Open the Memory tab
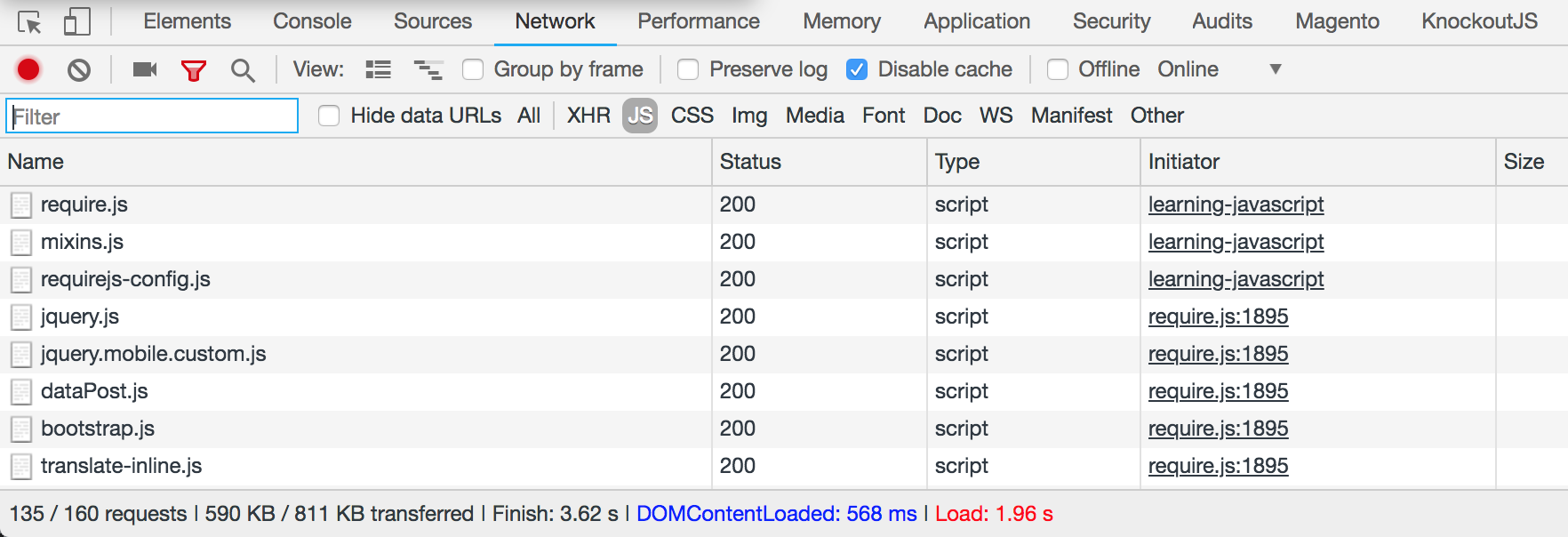This screenshot has width=1568, height=537. click(x=842, y=21)
